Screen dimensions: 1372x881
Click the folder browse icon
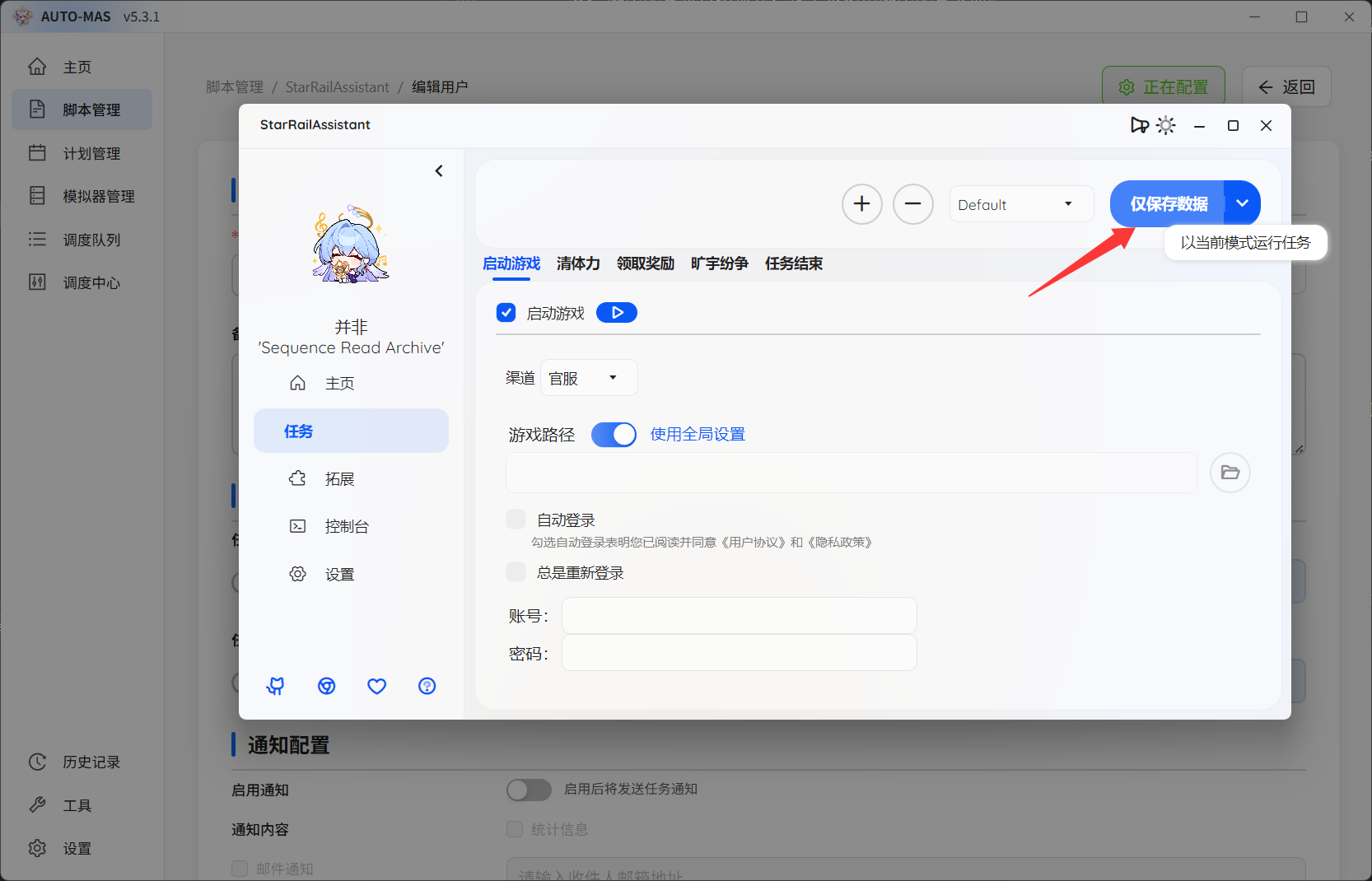click(1230, 473)
